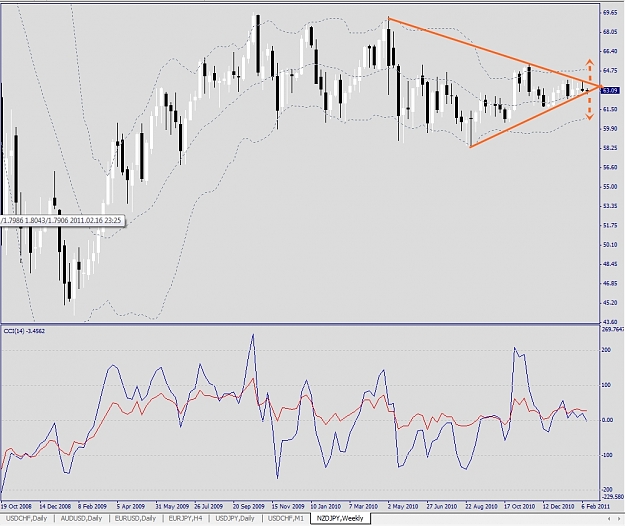Screen dimensions: 625x526
Task: Click the 5 Apr 2009 date label
Action: click(x=131, y=506)
